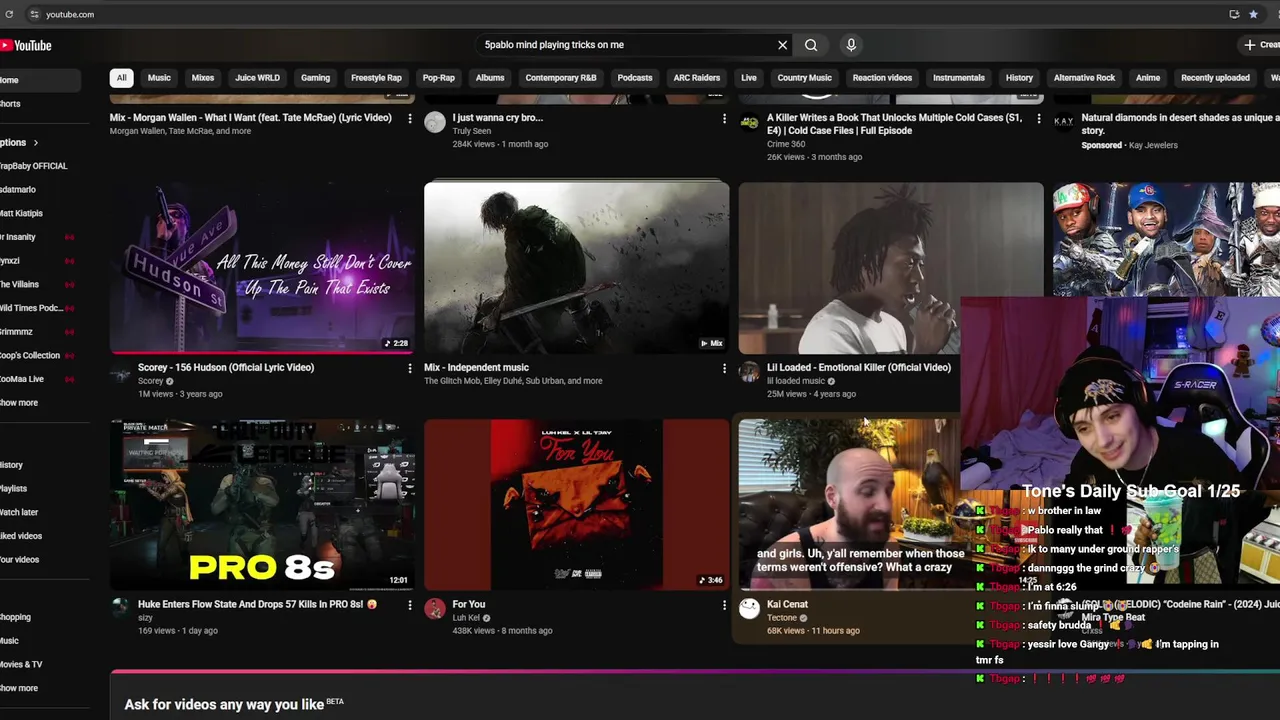
Task: Click Truly Seen channel avatar
Action: pos(435,122)
